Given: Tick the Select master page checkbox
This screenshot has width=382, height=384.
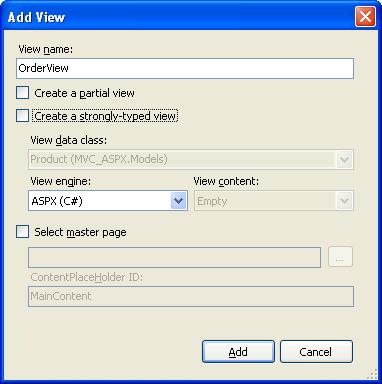Looking at the screenshot, I should coord(23,232).
